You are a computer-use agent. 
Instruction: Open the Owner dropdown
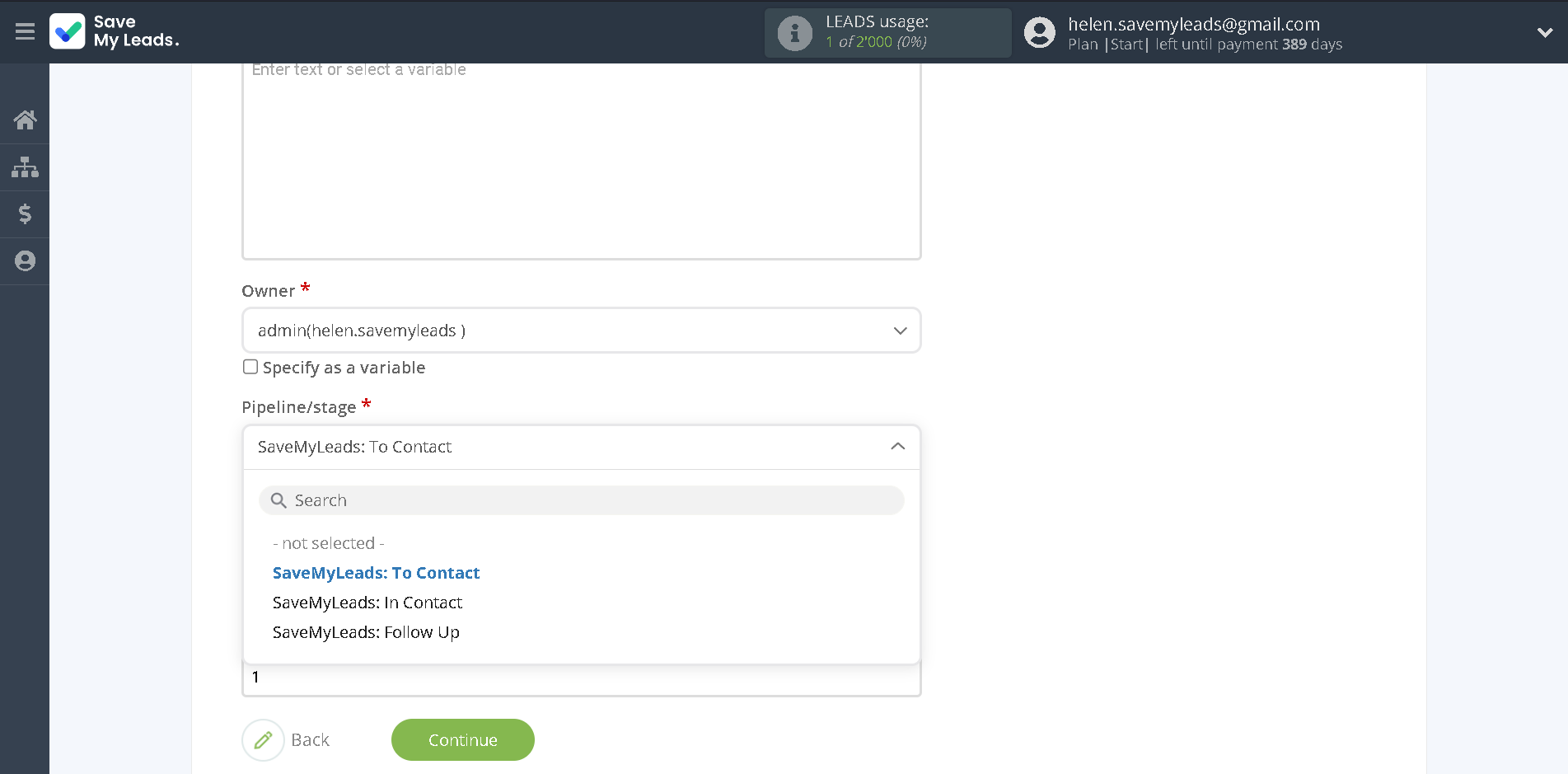pyautogui.click(x=581, y=331)
